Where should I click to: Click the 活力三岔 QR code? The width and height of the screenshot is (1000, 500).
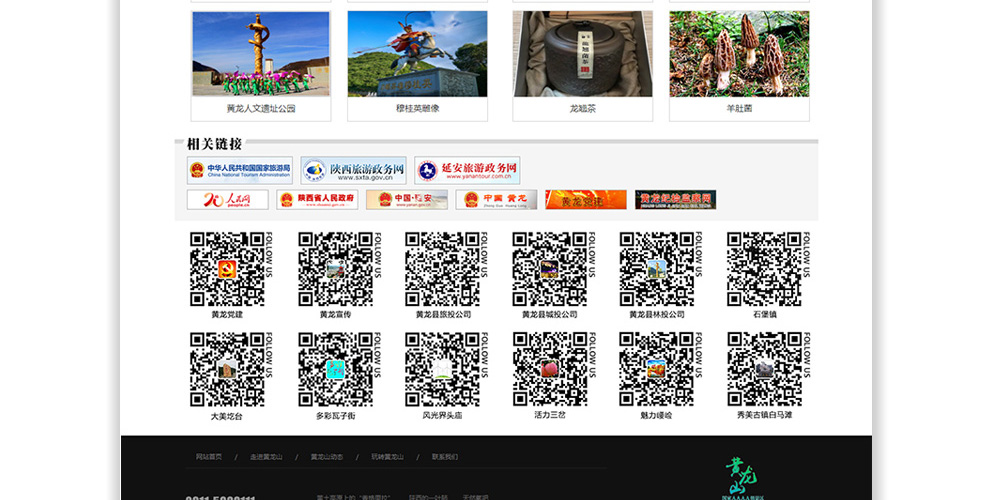tap(550, 369)
